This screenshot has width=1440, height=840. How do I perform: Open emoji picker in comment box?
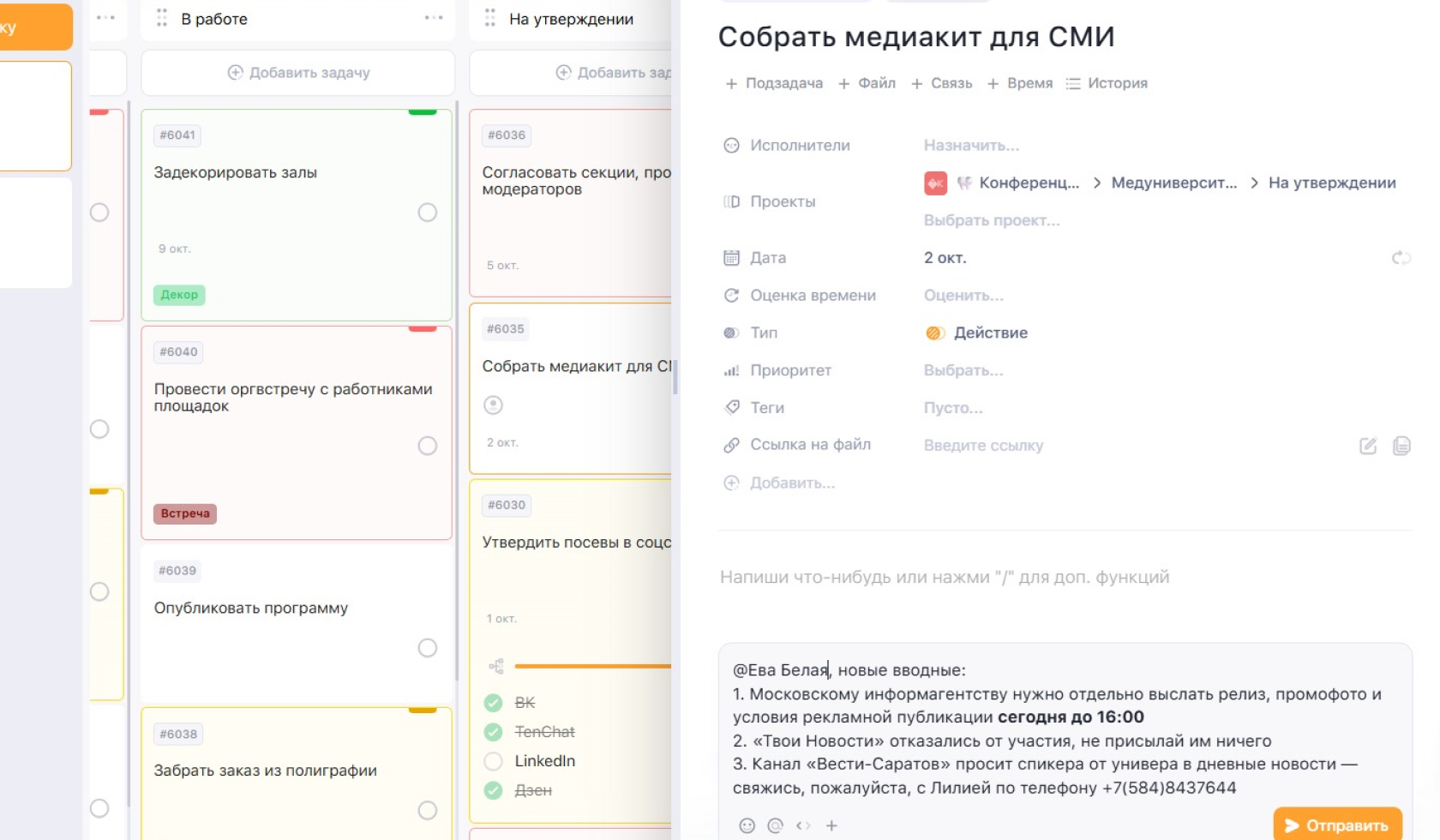[x=747, y=825]
